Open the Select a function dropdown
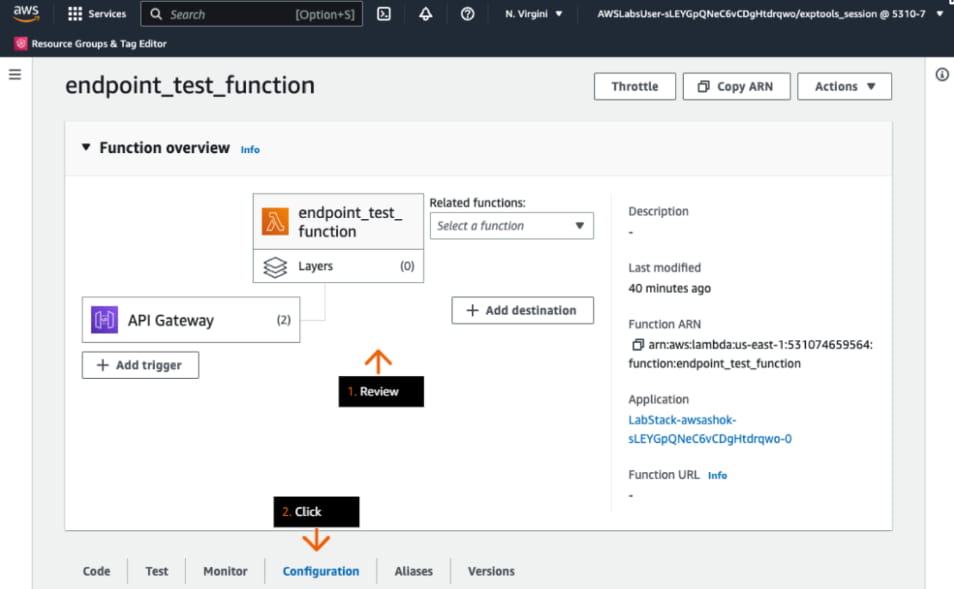 512,226
